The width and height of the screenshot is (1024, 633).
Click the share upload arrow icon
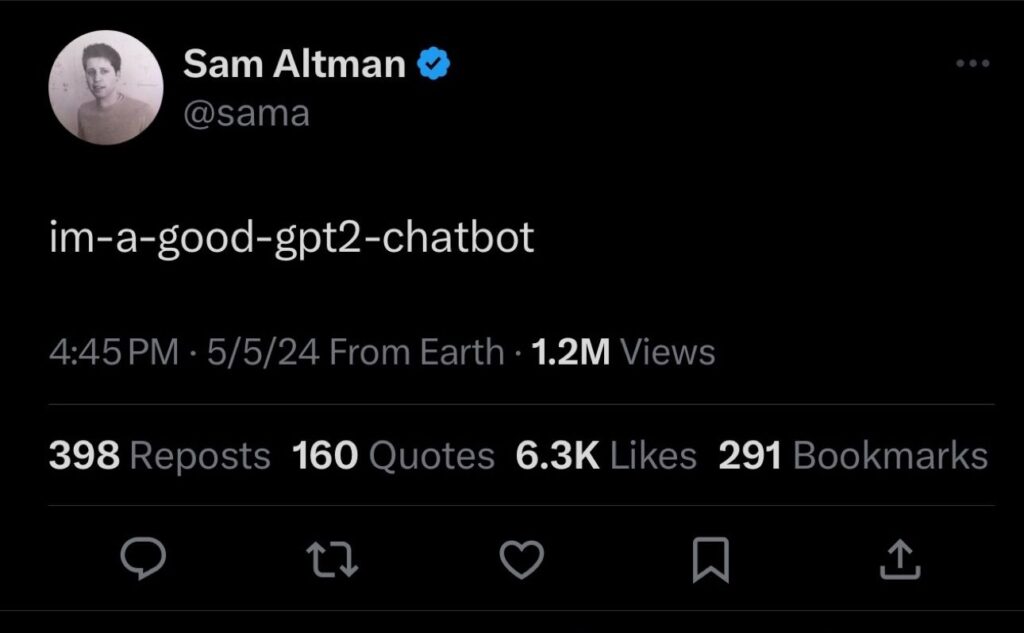click(897, 560)
